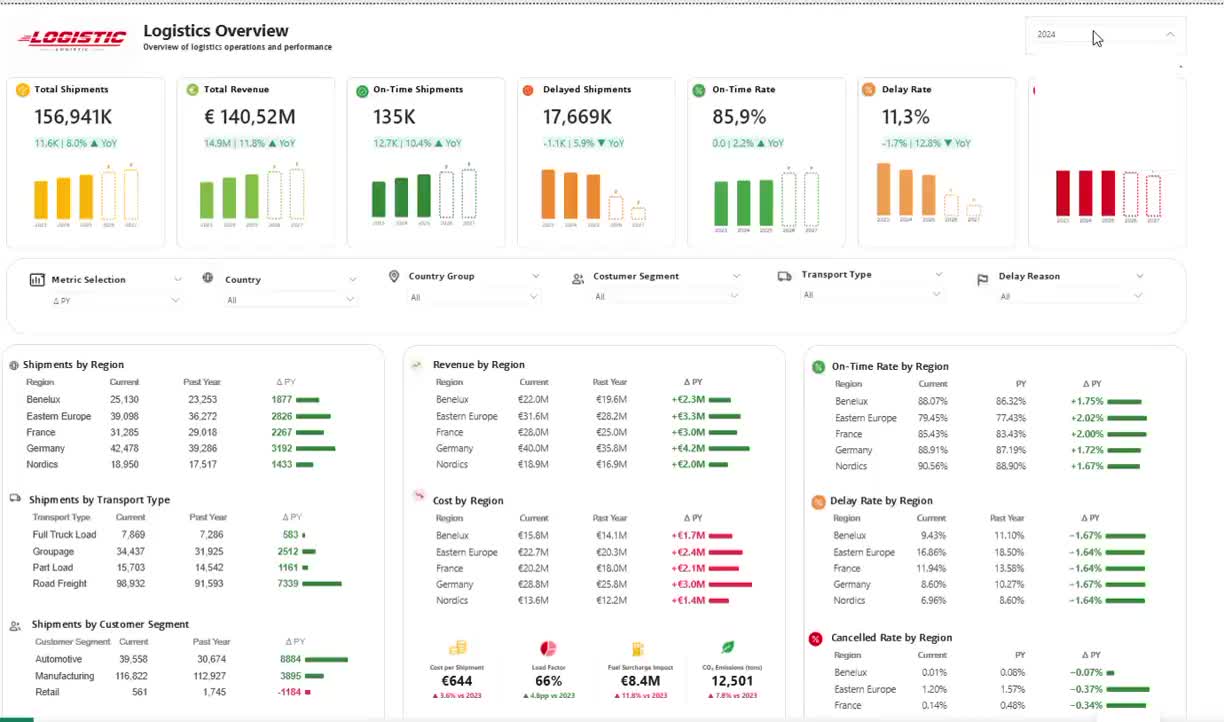Click the 156,941K total shipments value
Screen dimensions: 1224x722
point(73,117)
